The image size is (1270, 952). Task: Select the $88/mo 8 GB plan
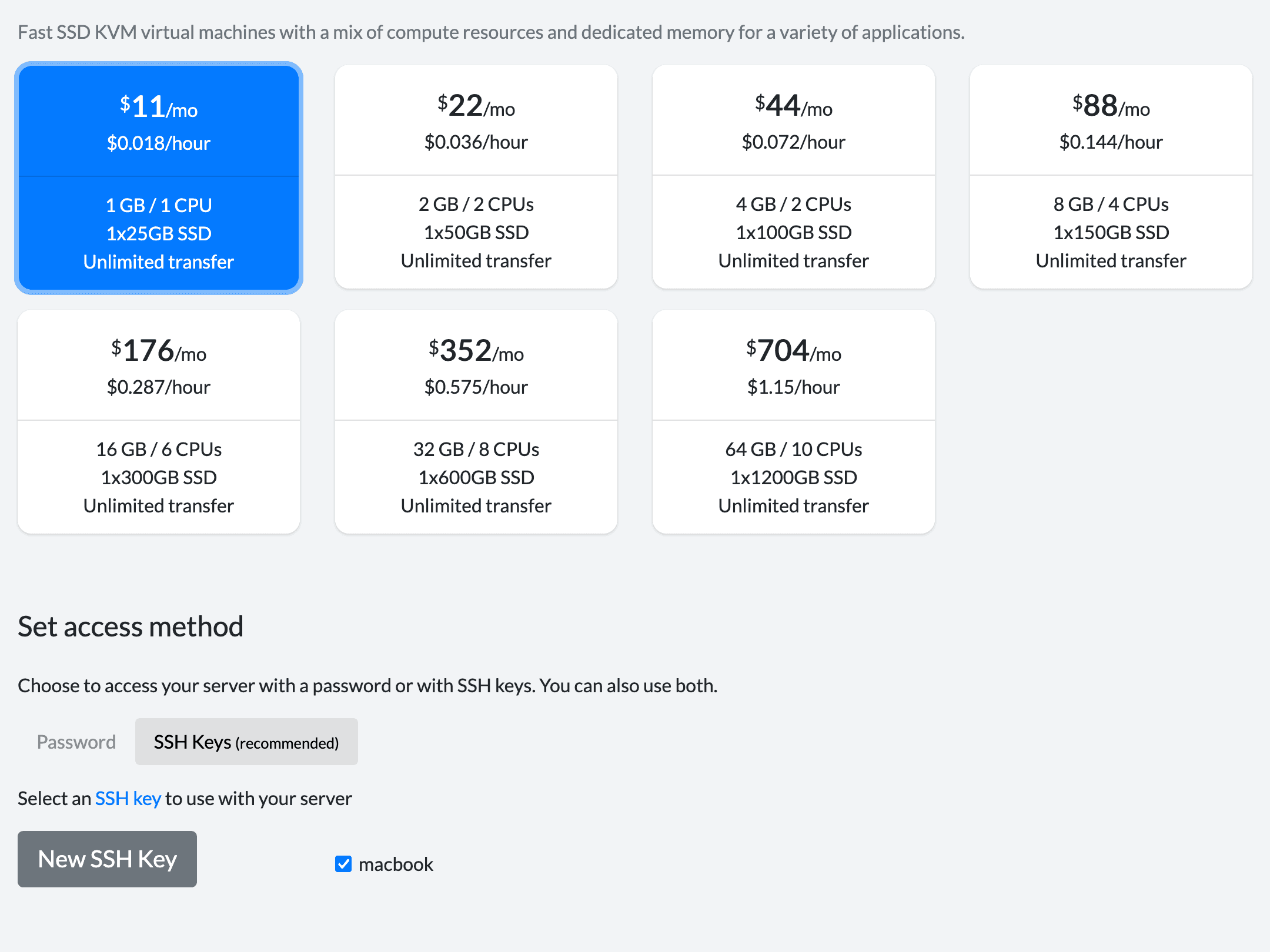(x=1111, y=176)
